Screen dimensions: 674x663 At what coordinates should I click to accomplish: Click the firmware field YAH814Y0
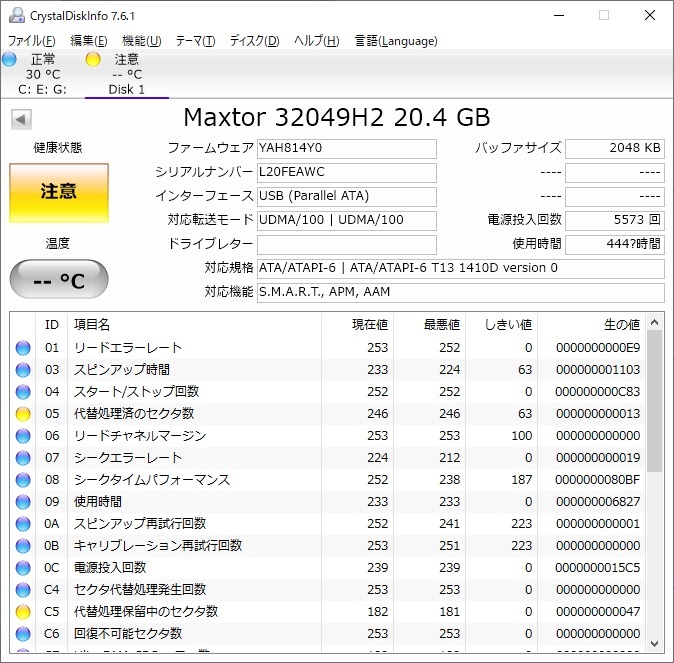pos(347,148)
